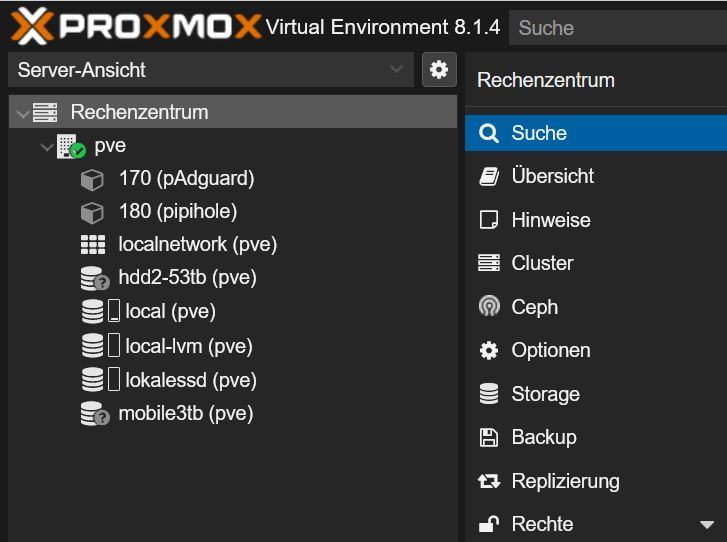Click the lokalessd storage icon
Screen dimensions: 727x542
(x=93, y=379)
